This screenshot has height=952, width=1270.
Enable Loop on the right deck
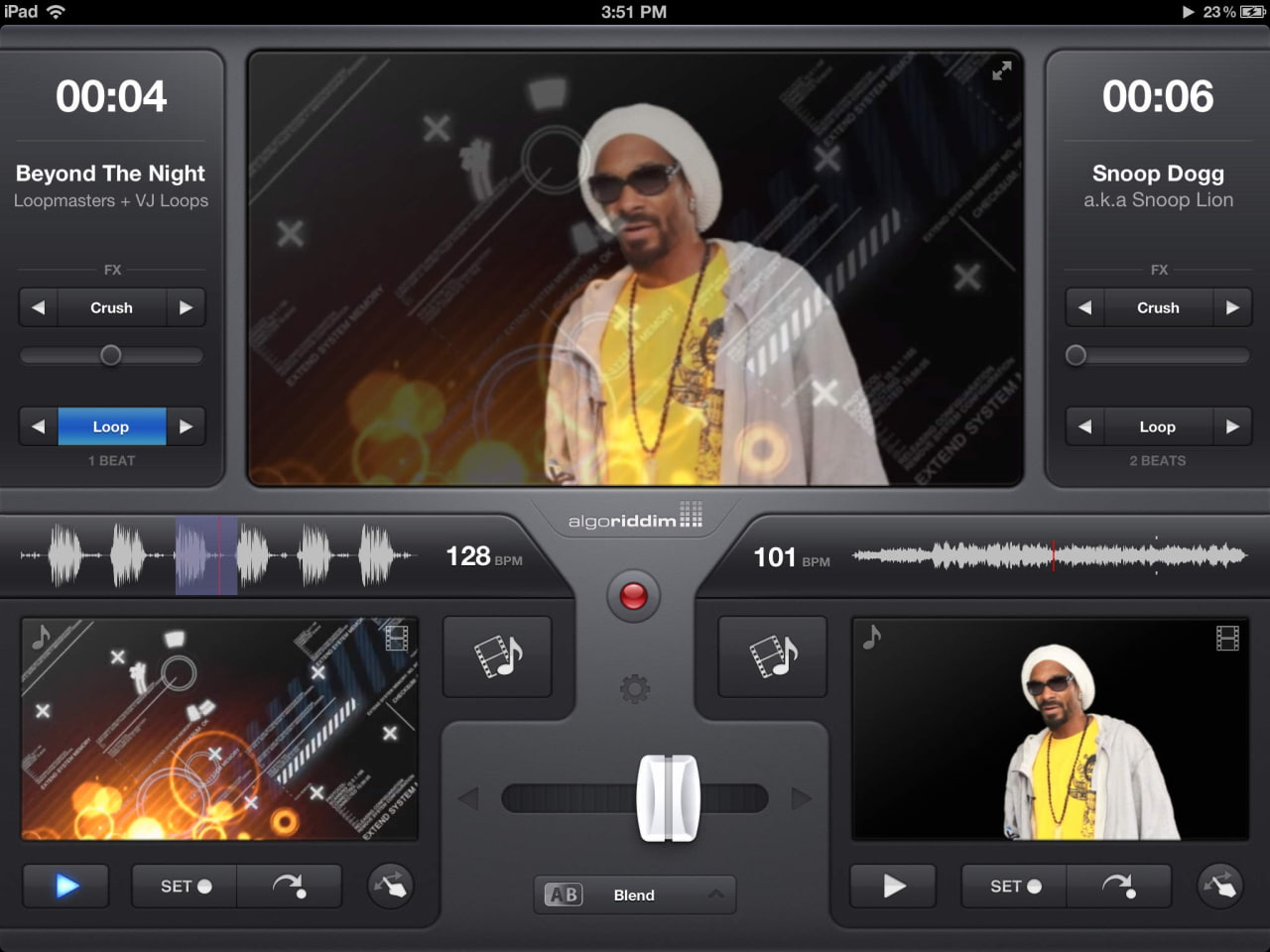tap(1157, 426)
